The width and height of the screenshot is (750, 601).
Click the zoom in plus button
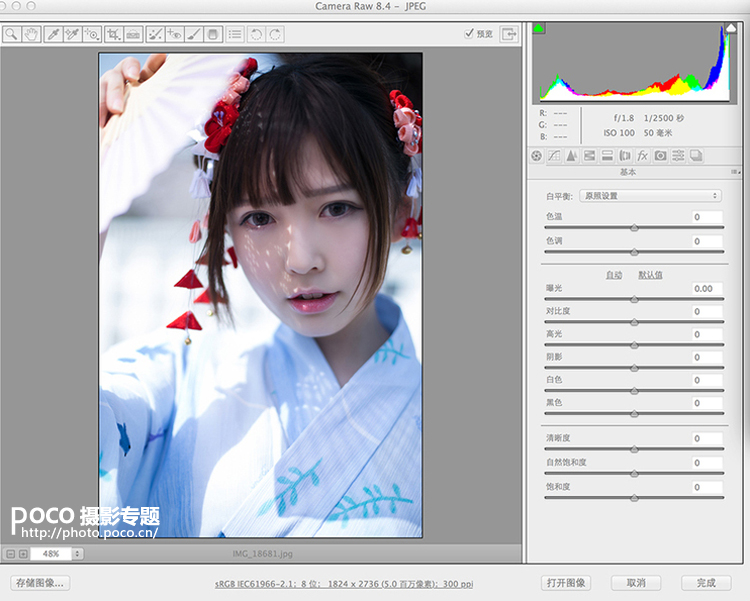23,554
